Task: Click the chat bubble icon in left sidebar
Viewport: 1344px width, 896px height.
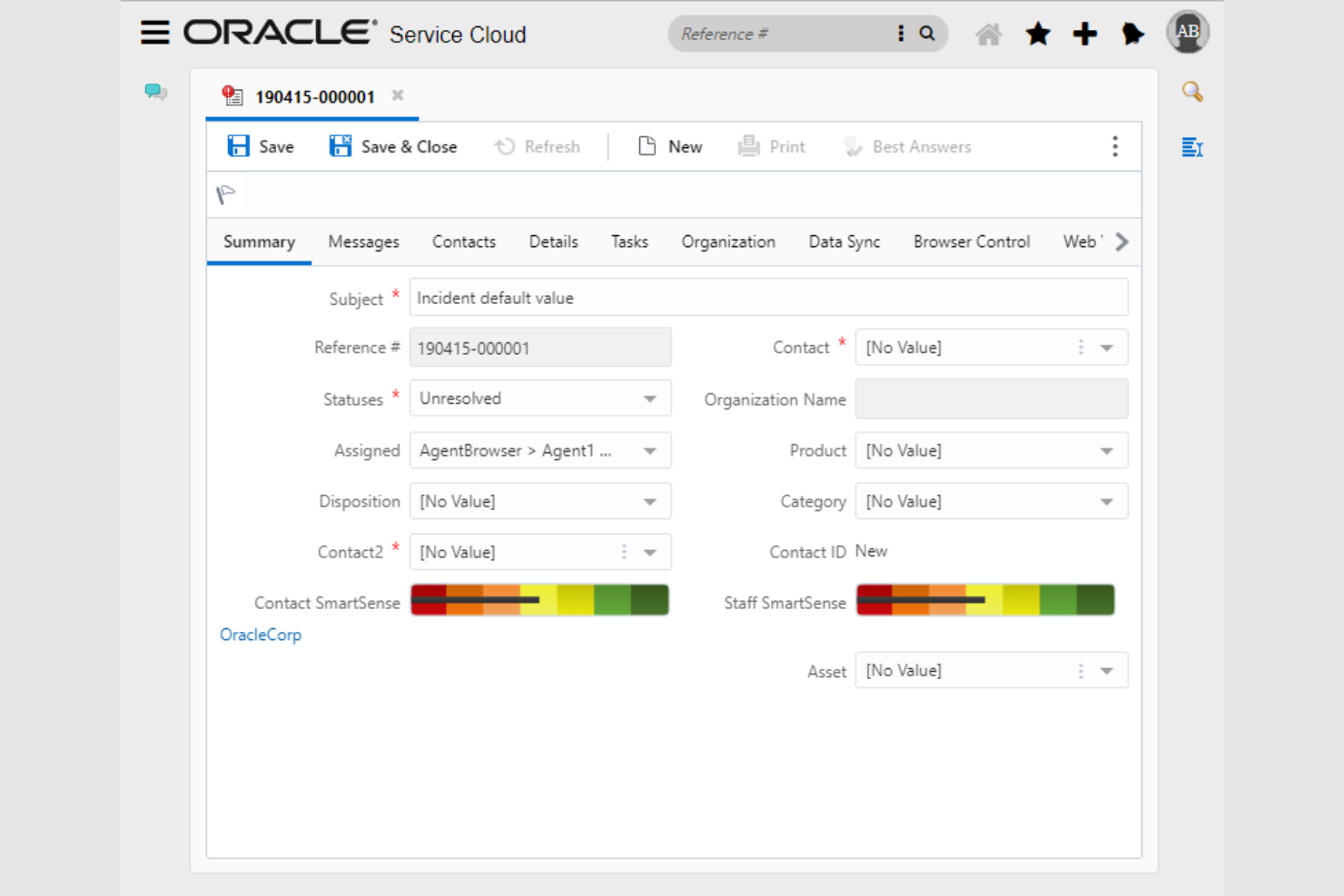Action: (155, 91)
